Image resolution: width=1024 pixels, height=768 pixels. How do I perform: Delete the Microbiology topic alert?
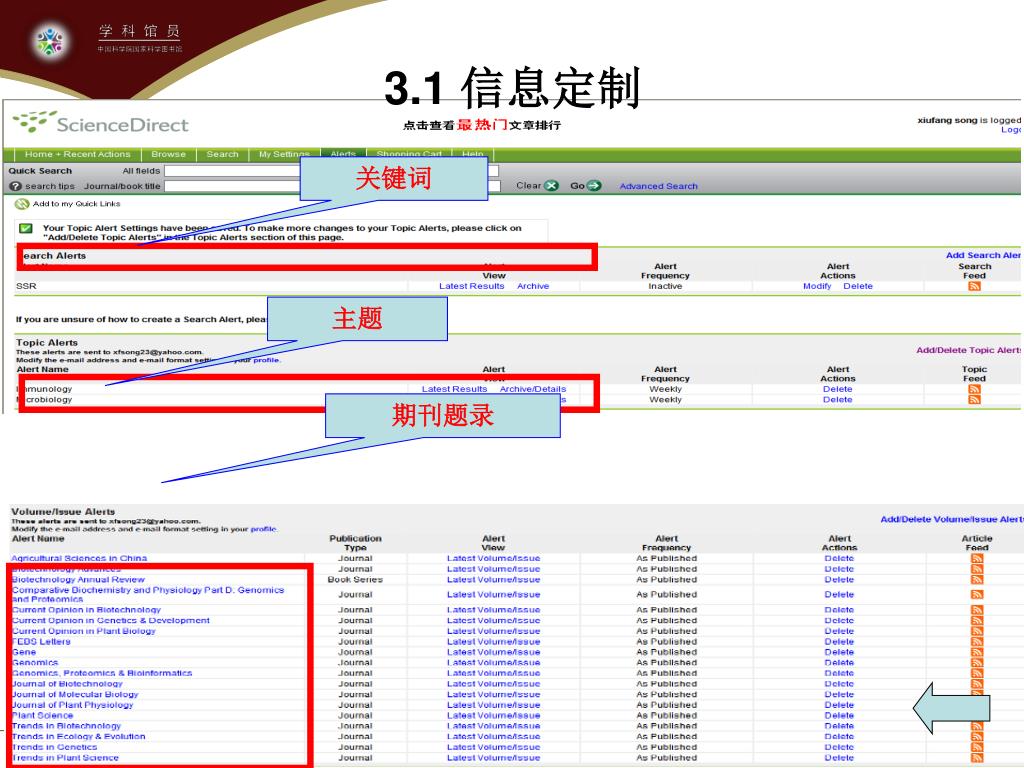click(x=837, y=400)
